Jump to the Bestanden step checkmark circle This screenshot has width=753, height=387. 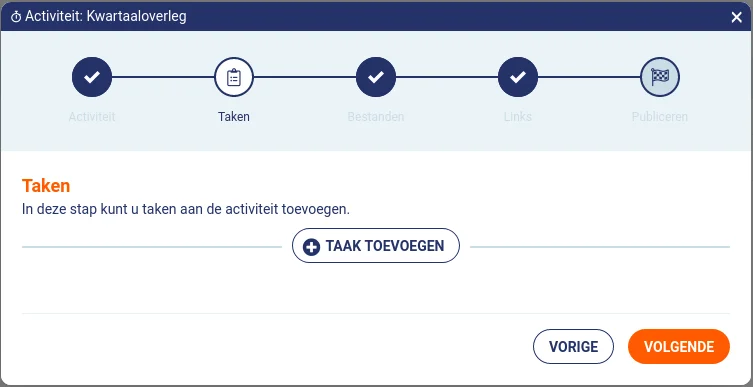click(x=376, y=77)
